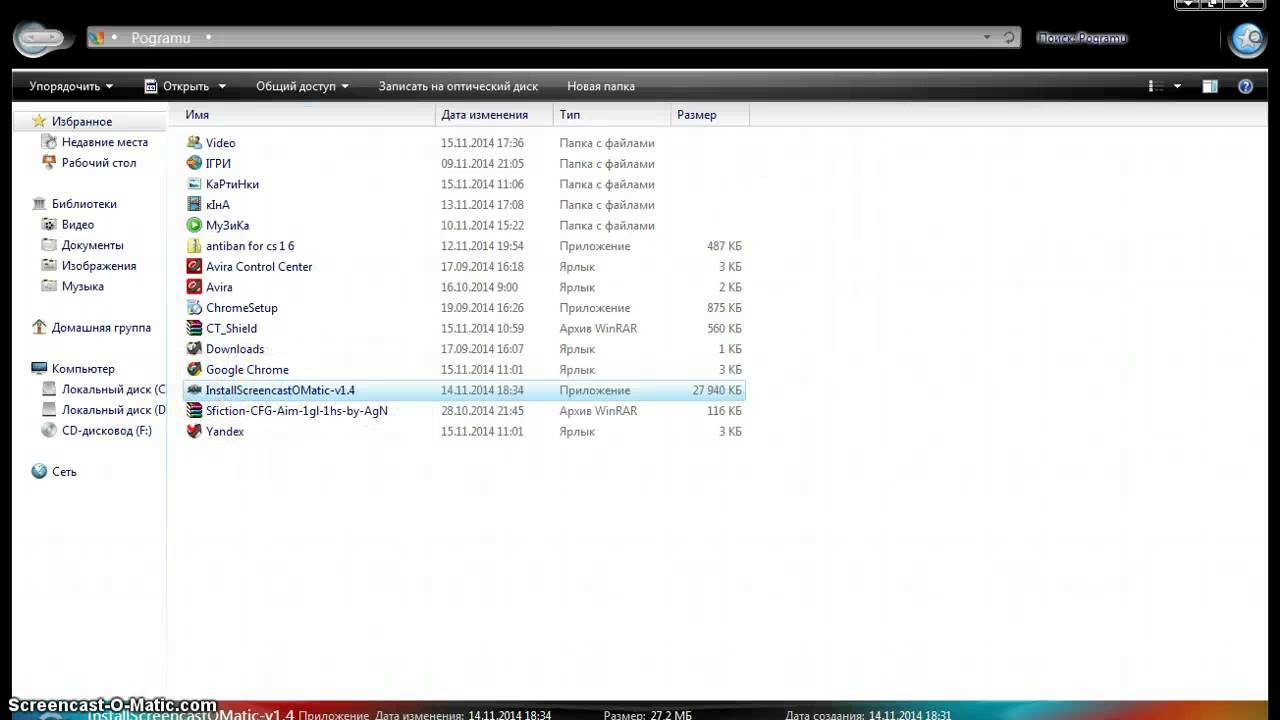Refresh the folder view button
1280x720 pixels.
coord(1010,38)
